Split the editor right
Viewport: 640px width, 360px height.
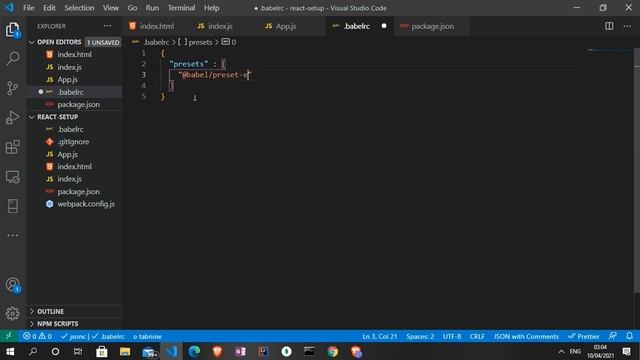609,26
